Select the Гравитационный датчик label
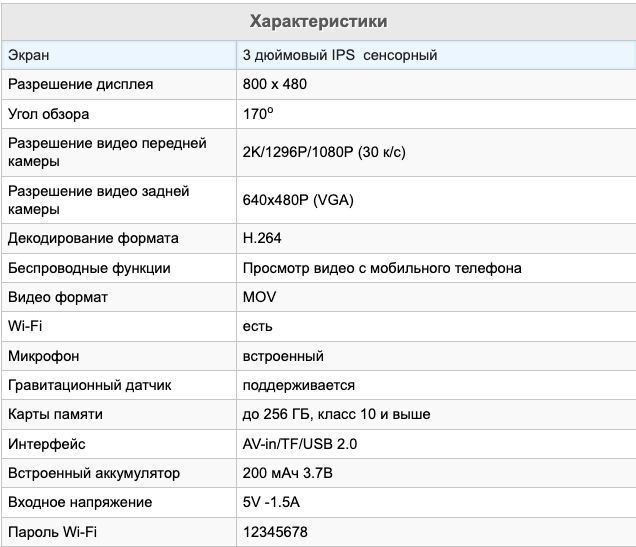This screenshot has height=547, width=636. [x=90, y=385]
